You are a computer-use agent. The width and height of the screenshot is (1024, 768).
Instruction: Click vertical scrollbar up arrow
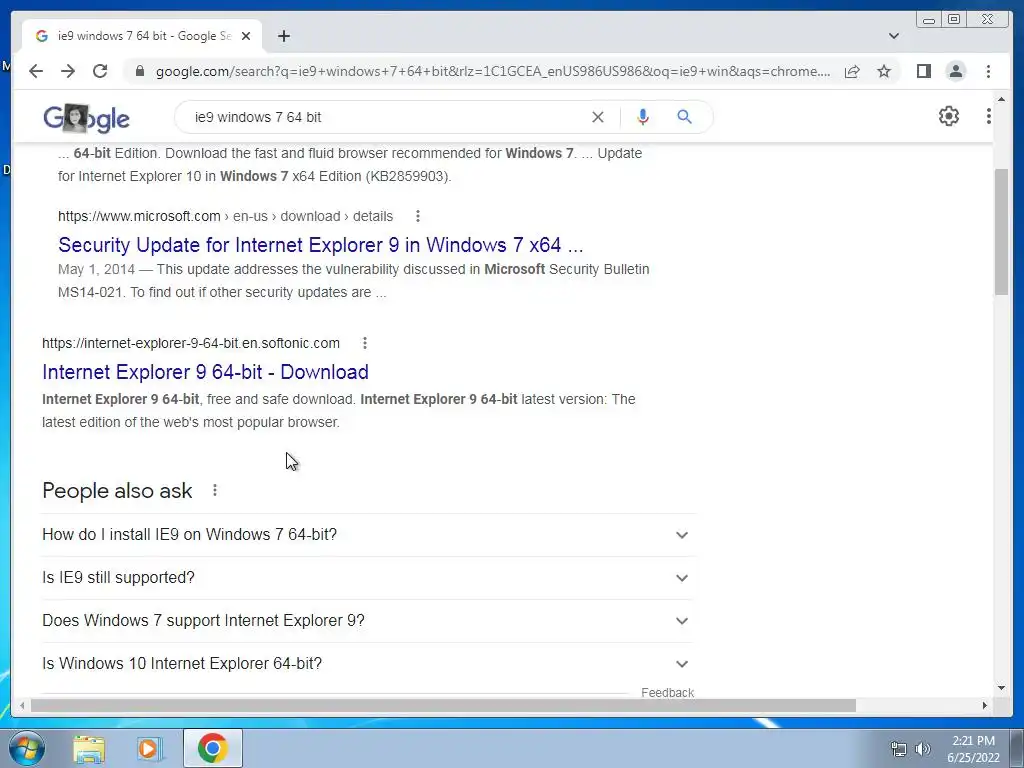1001,99
